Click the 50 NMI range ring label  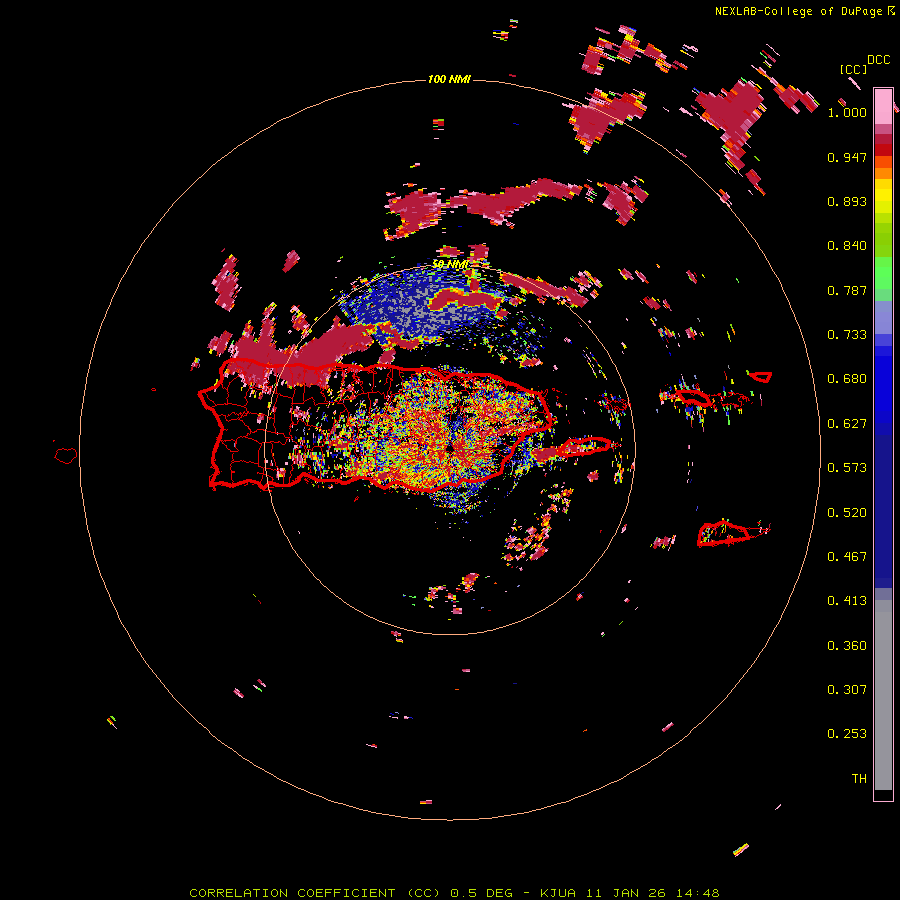pos(451,265)
